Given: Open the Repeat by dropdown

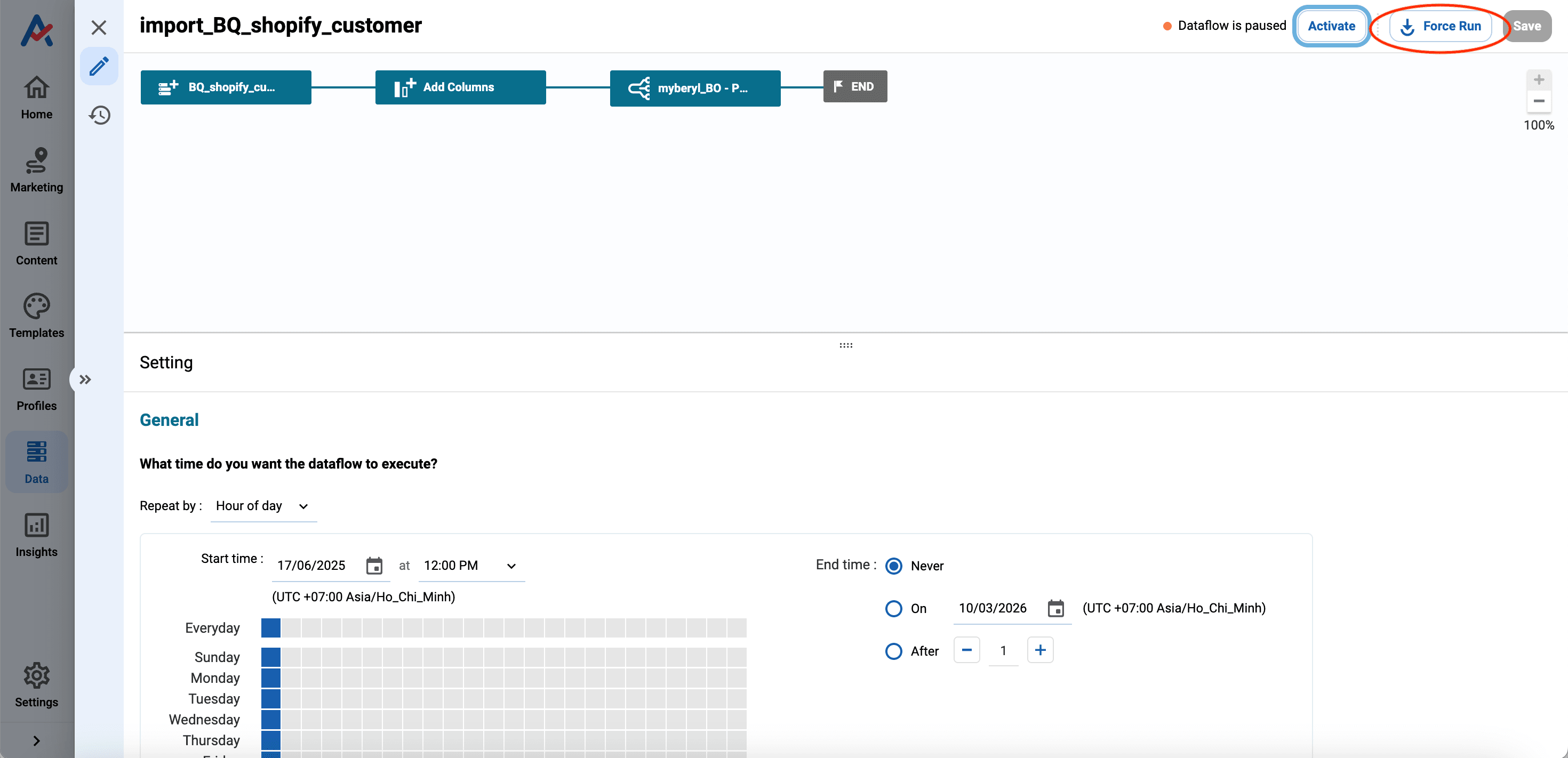Looking at the screenshot, I should (x=263, y=506).
